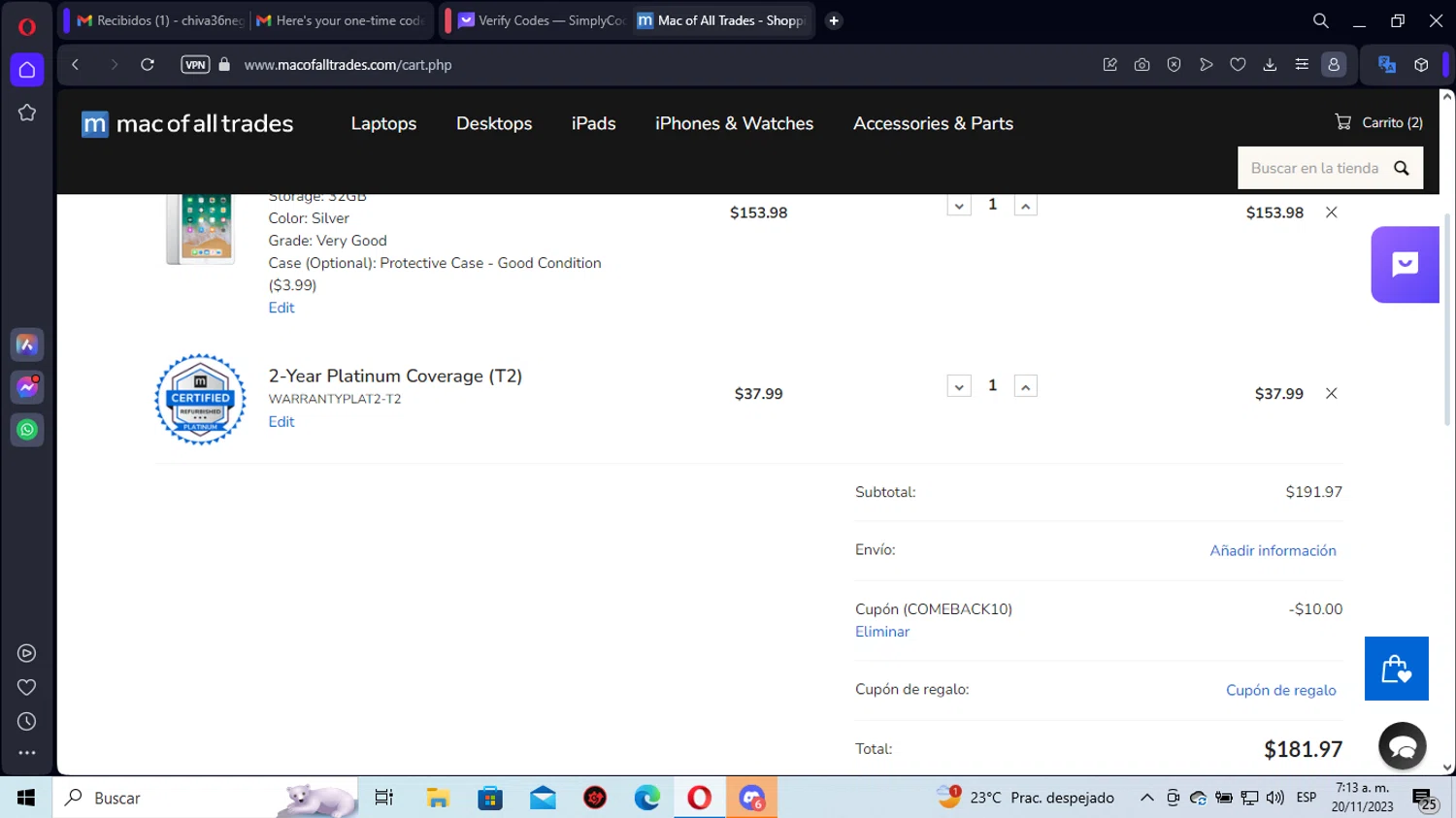Open sidebar three-dot setup menu
This screenshot has height=818, width=1456.
(x=27, y=753)
